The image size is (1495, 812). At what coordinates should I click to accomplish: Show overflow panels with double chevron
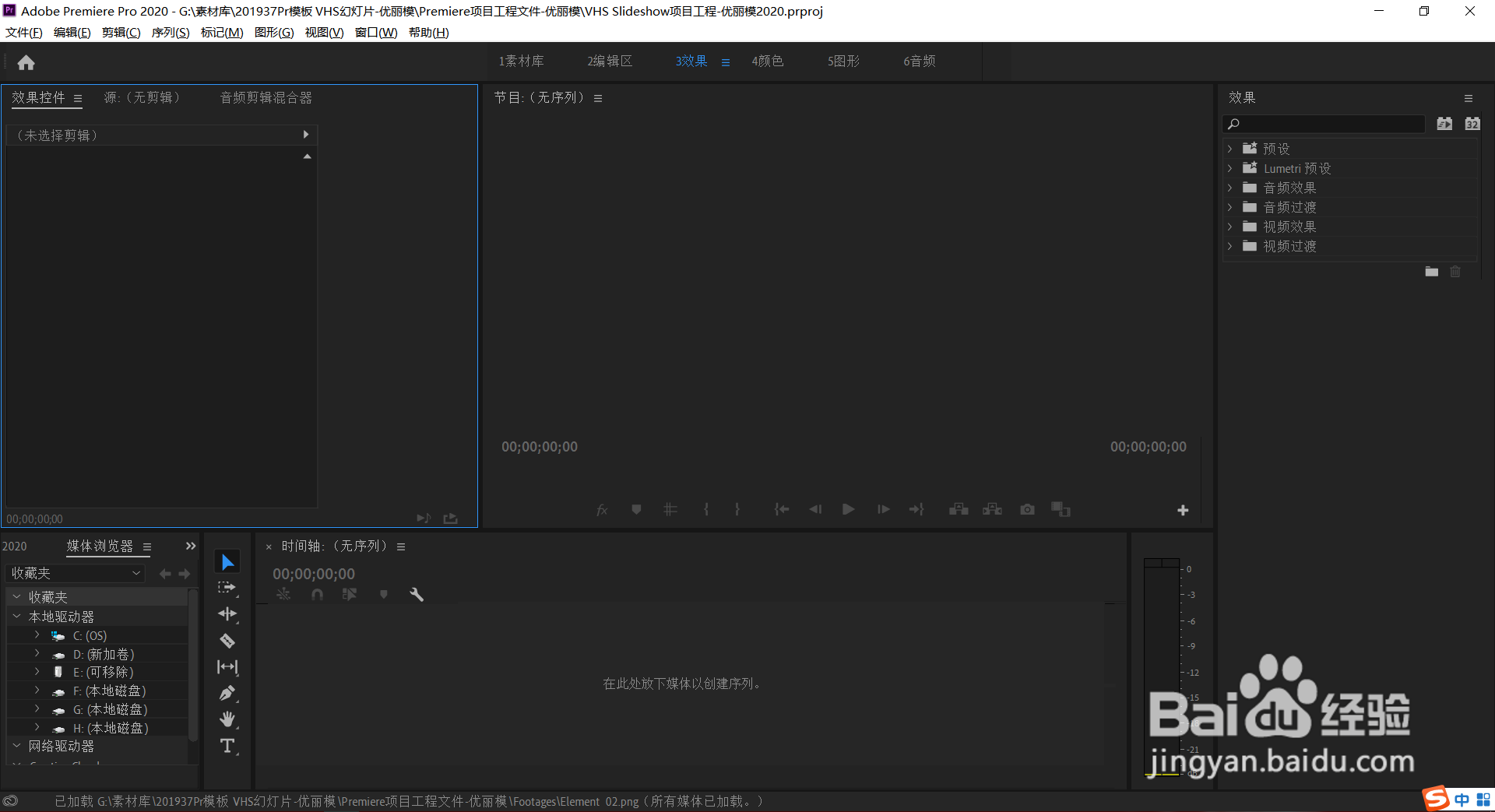pyautogui.click(x=190, y=546)
